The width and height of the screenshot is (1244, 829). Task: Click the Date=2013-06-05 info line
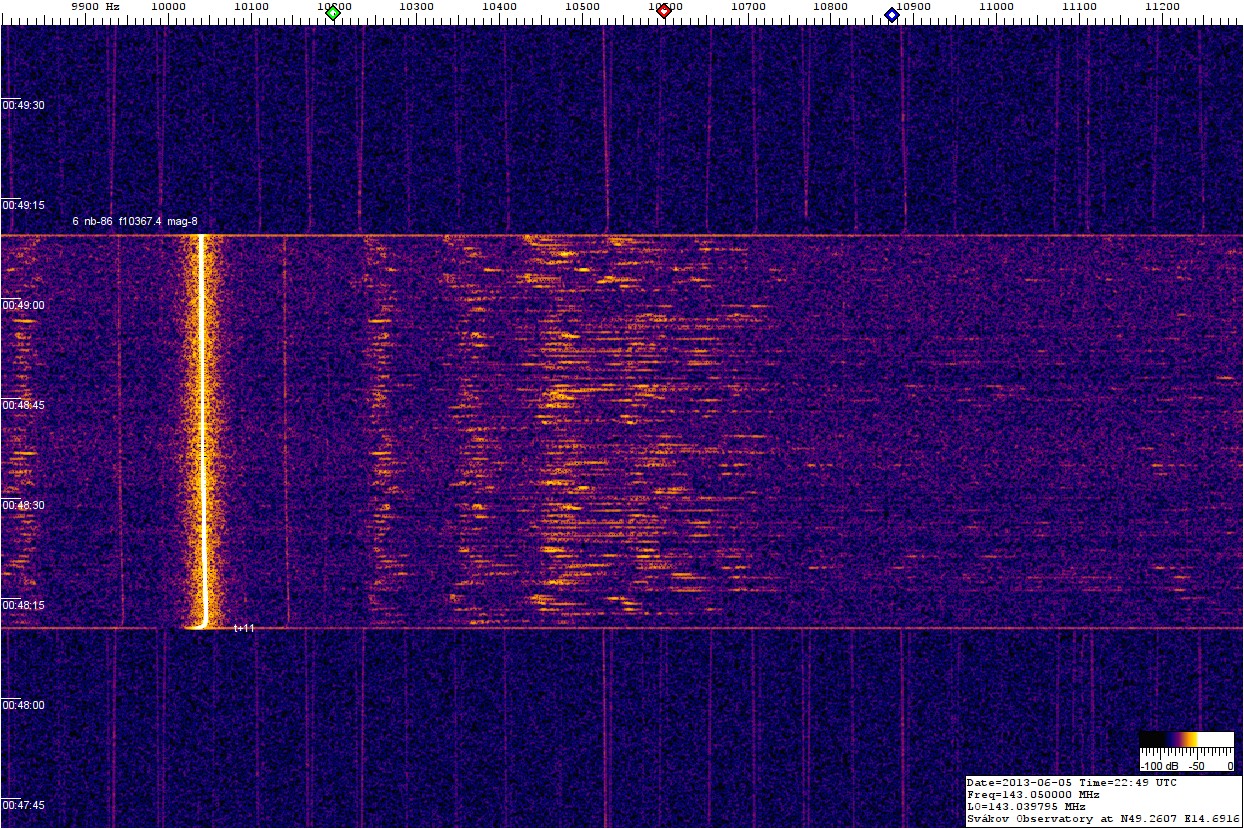1071,782
